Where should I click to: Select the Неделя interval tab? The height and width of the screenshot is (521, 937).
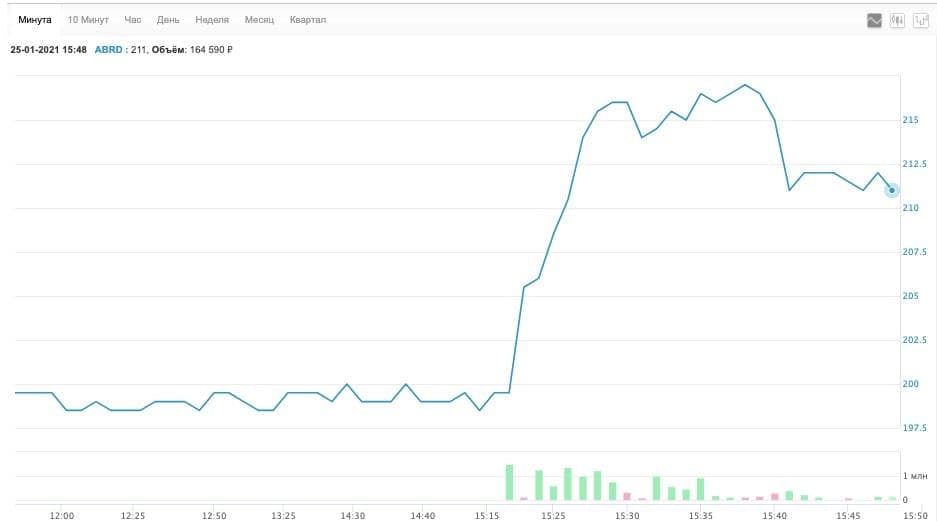(x=212, y=20)
